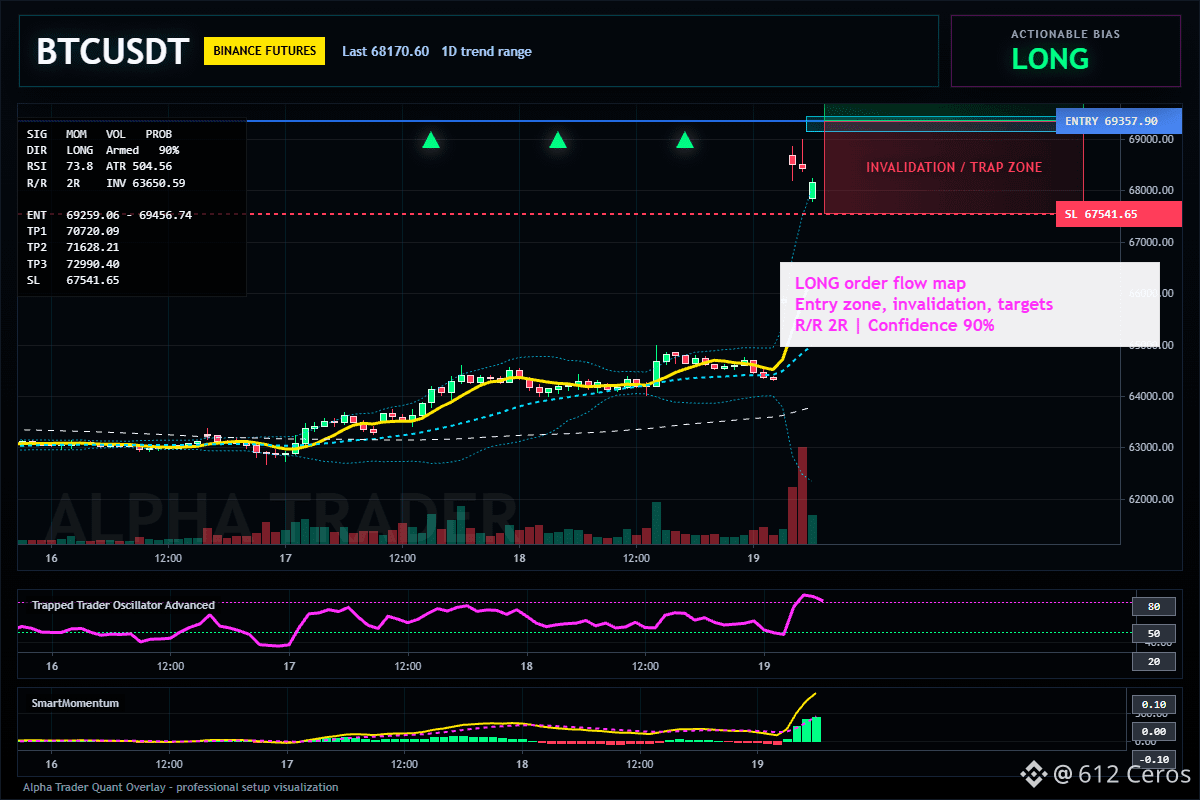Click the Trapped Trader Oscillator Advanced title
The height and width of the screenshot is (800, 1200).
pos(123,605)
